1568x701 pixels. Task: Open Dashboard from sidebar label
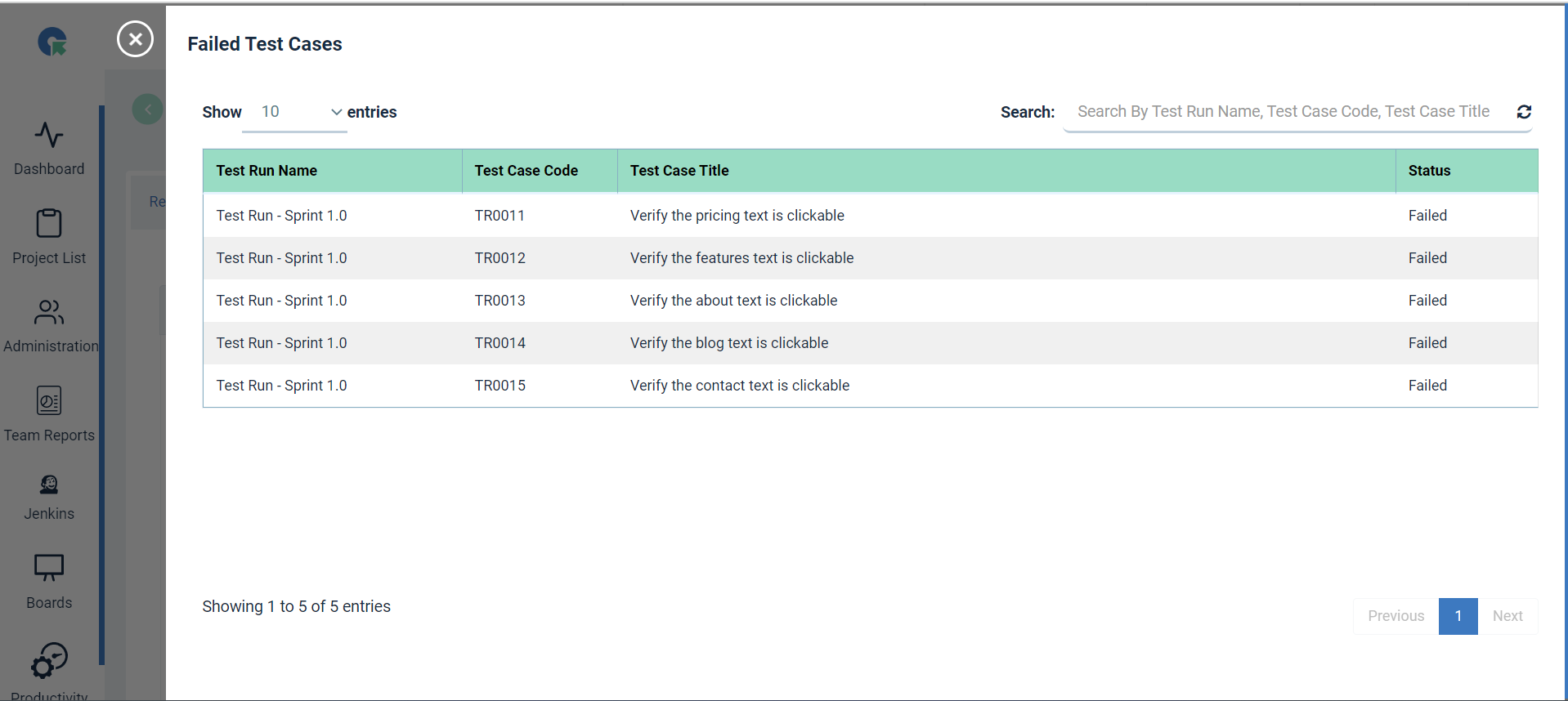(49, 169)
